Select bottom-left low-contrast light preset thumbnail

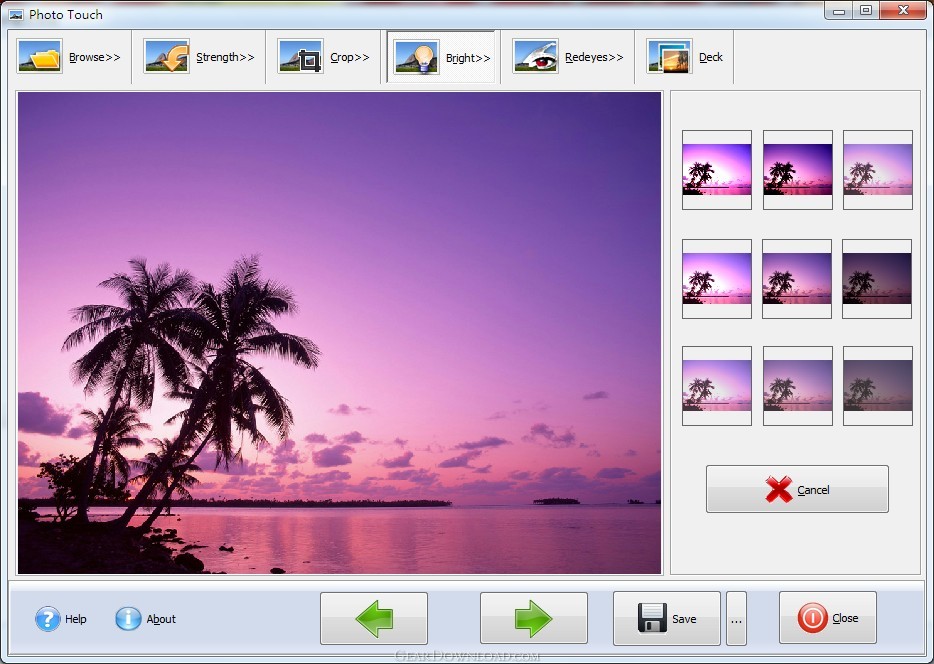point(717,386)
